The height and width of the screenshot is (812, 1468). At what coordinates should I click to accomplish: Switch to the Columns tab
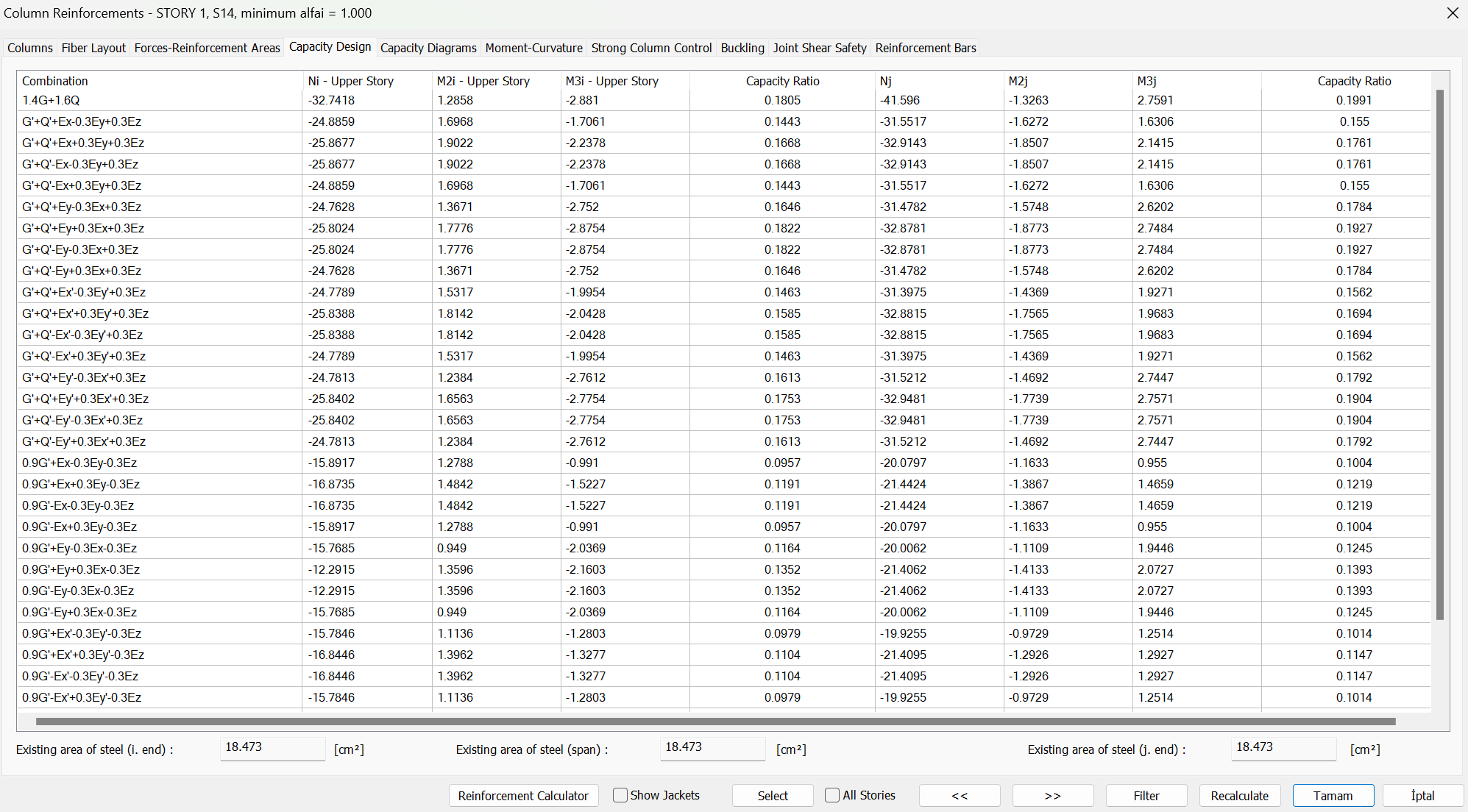pyautogui.click(x=30, y=48)
